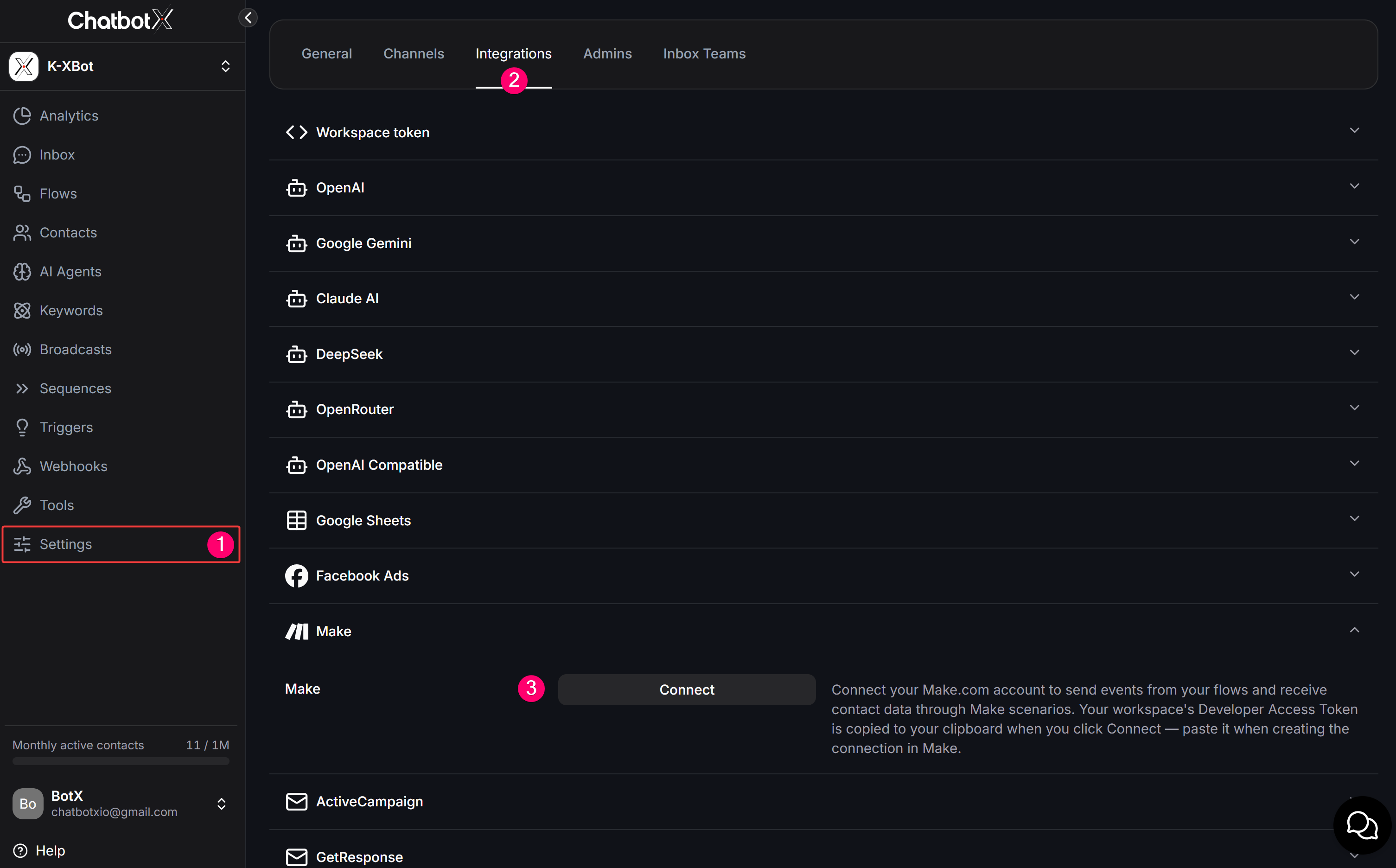Viewport: 1396px width, 868px height.
Task: Expand the OpenAI section chevron
Action: (1354, 186)
